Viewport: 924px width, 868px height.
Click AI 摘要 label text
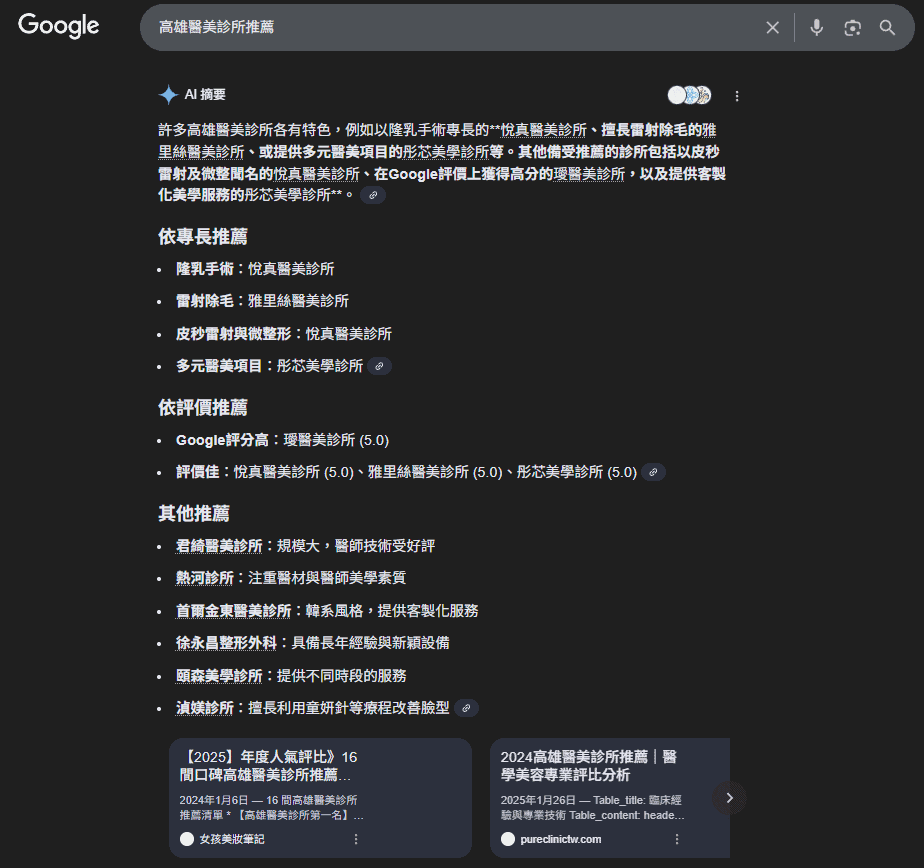coord(205,94)
